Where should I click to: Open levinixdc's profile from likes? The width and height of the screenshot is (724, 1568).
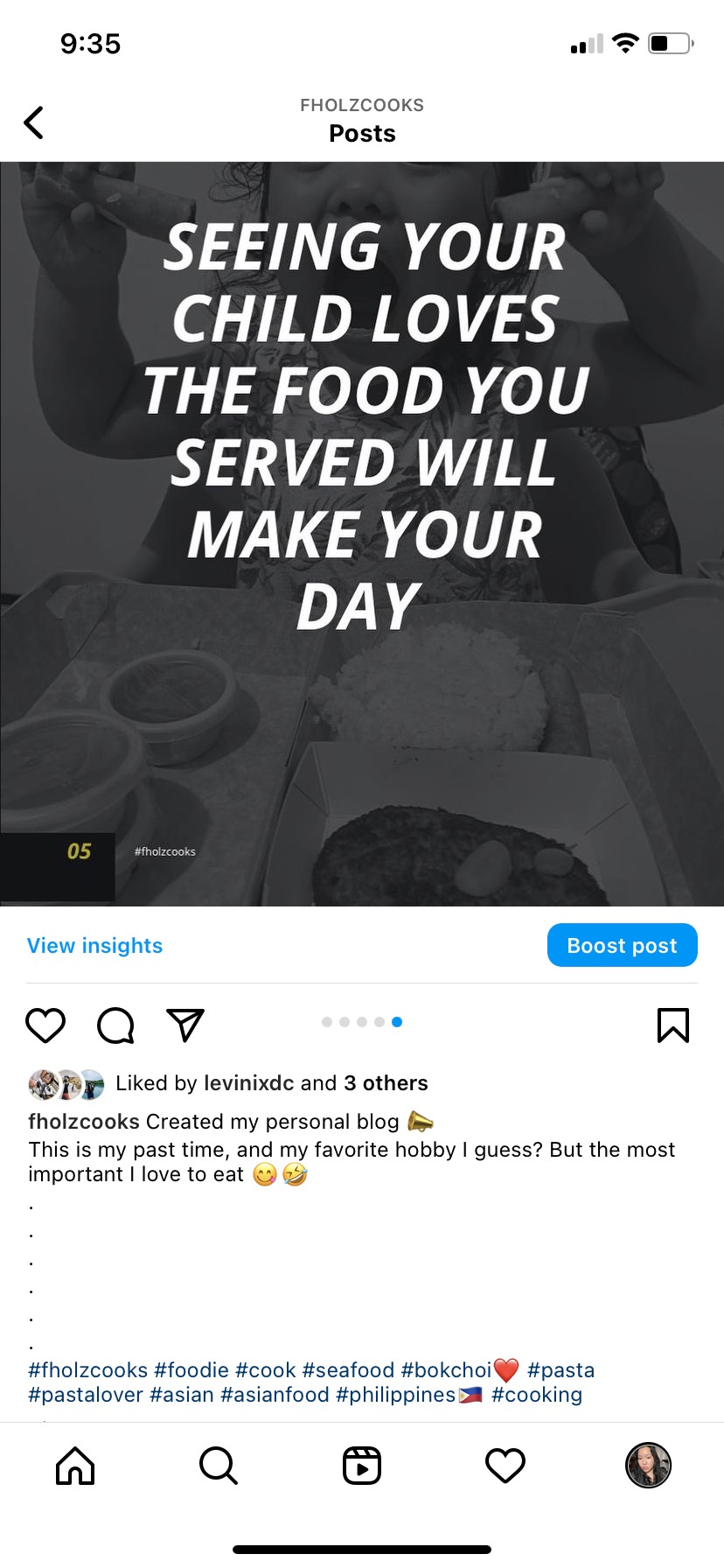click(248, 1083)
